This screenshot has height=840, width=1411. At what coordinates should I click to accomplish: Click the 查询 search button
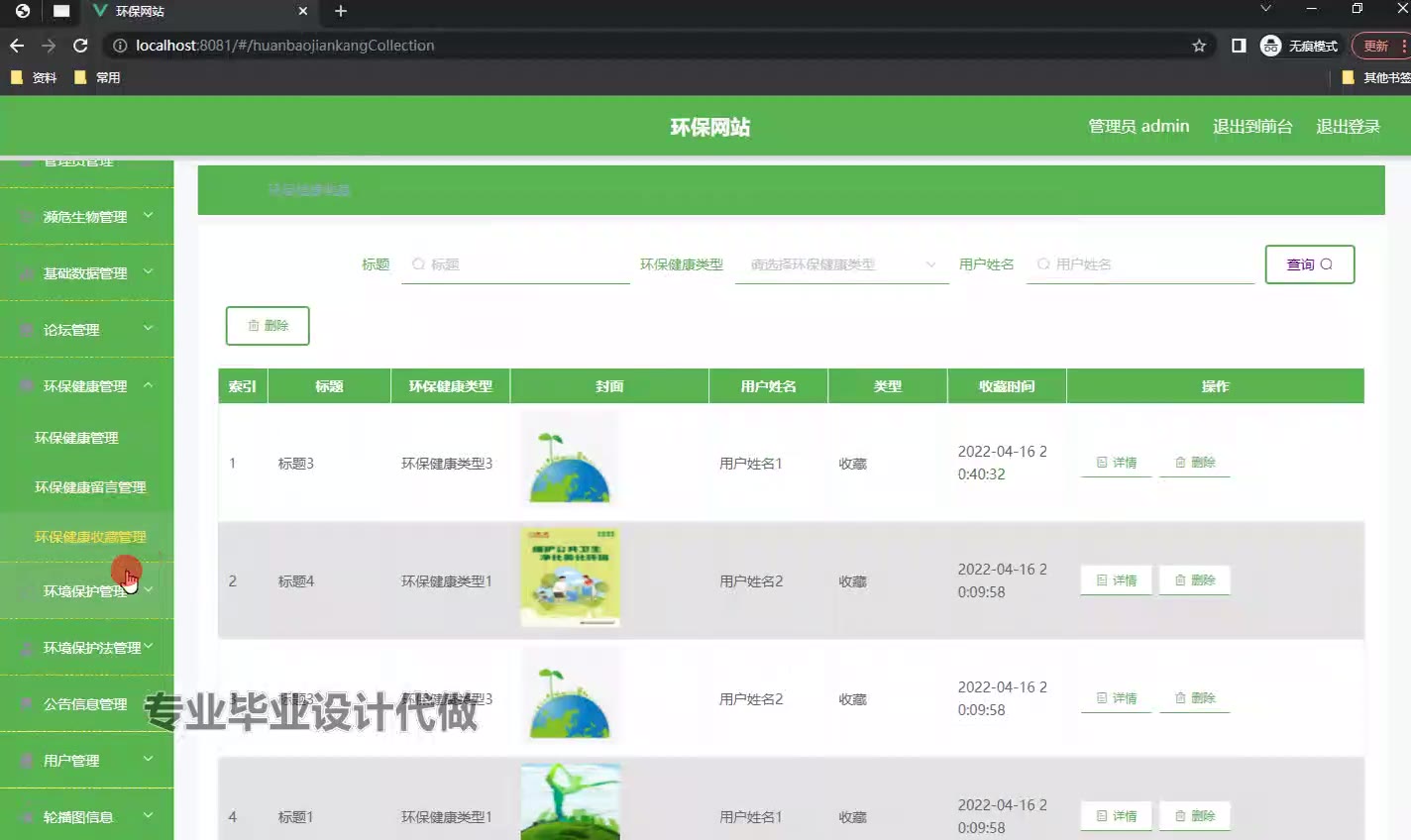click(x=1310, y=264)
